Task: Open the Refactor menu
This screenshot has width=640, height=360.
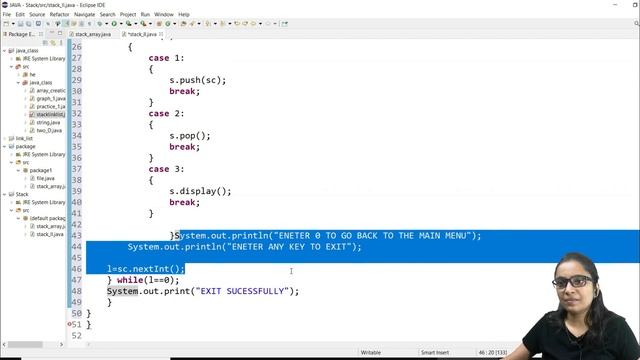Action: (x=60, y=14)
